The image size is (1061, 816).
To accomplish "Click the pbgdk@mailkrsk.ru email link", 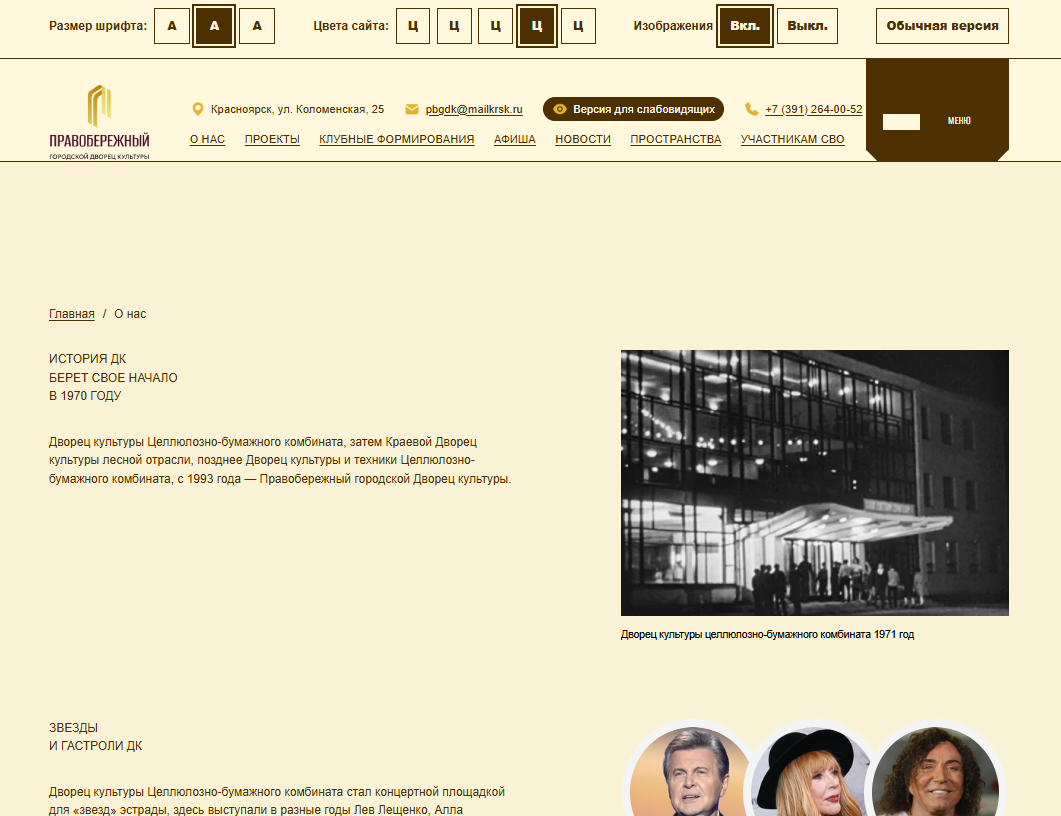I will point(474,110).
